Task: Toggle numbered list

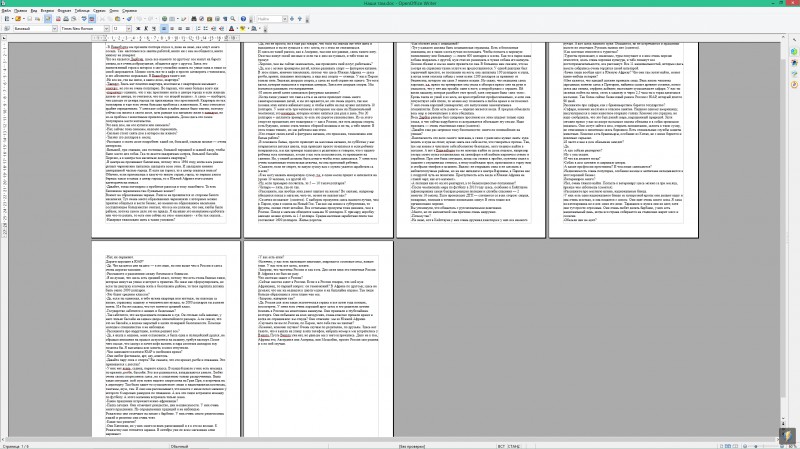Action: pos(198,29)
